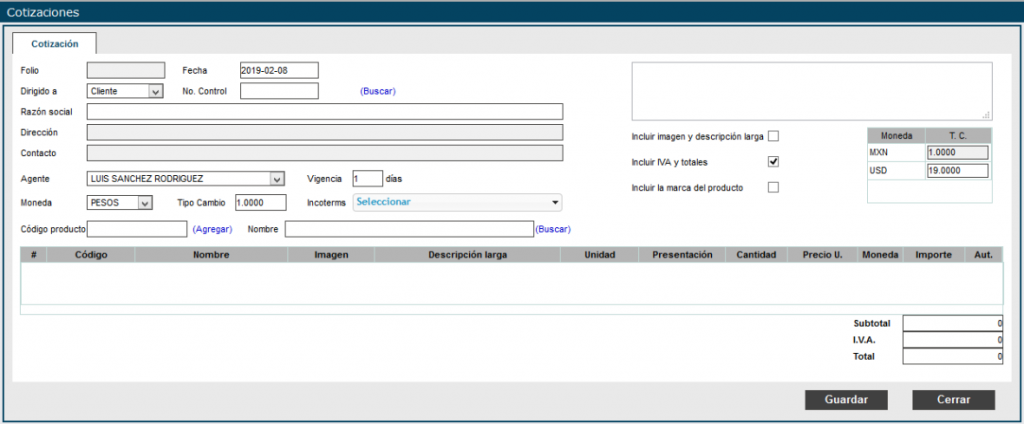Open the Incoterms Seleccionar dropdown
The image size is (1024, 424).
pyautogui.click(x=458, y=202)
